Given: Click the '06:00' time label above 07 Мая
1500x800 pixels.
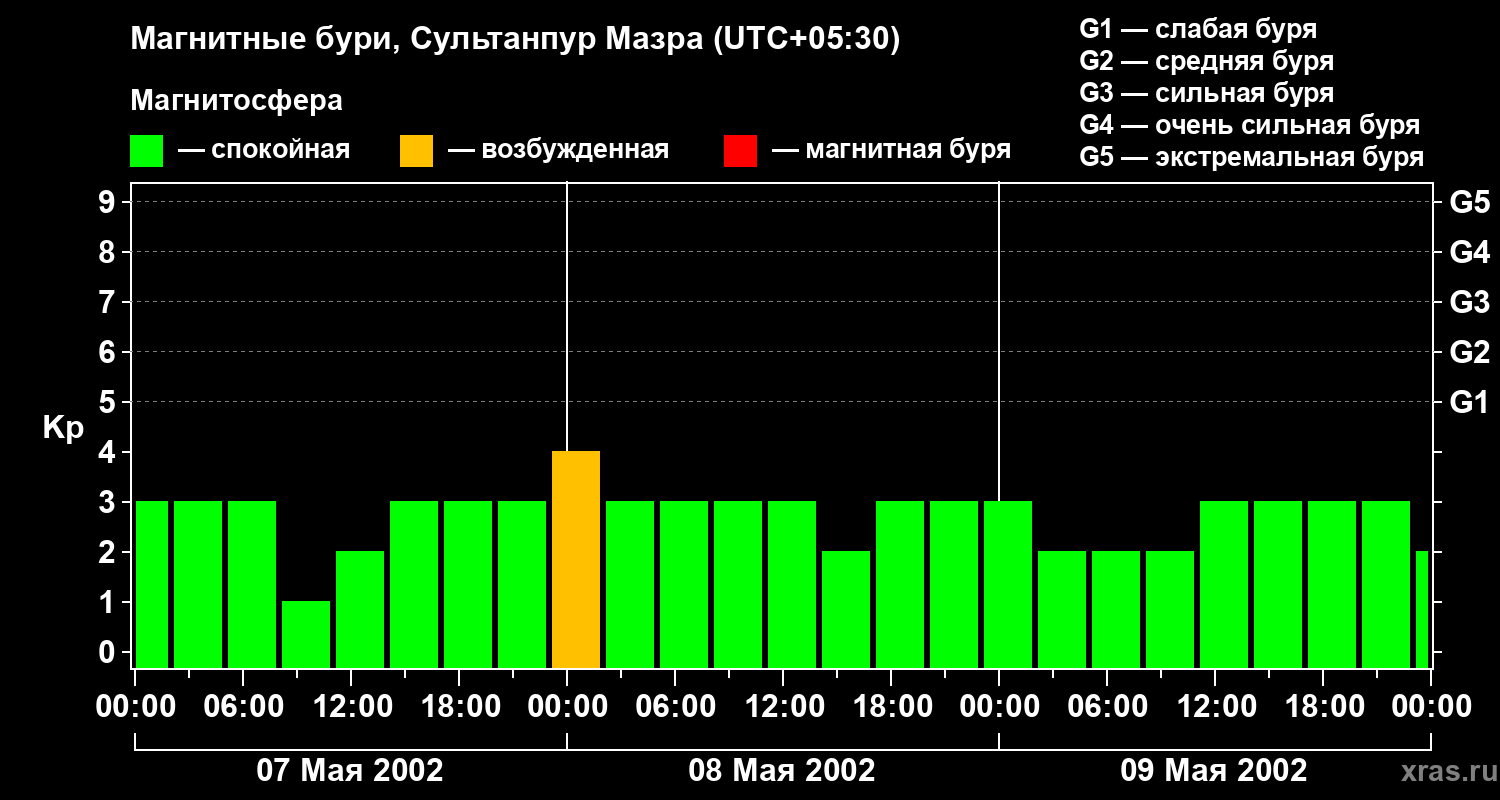Looking at the screenshot, I should pos(243,706).
